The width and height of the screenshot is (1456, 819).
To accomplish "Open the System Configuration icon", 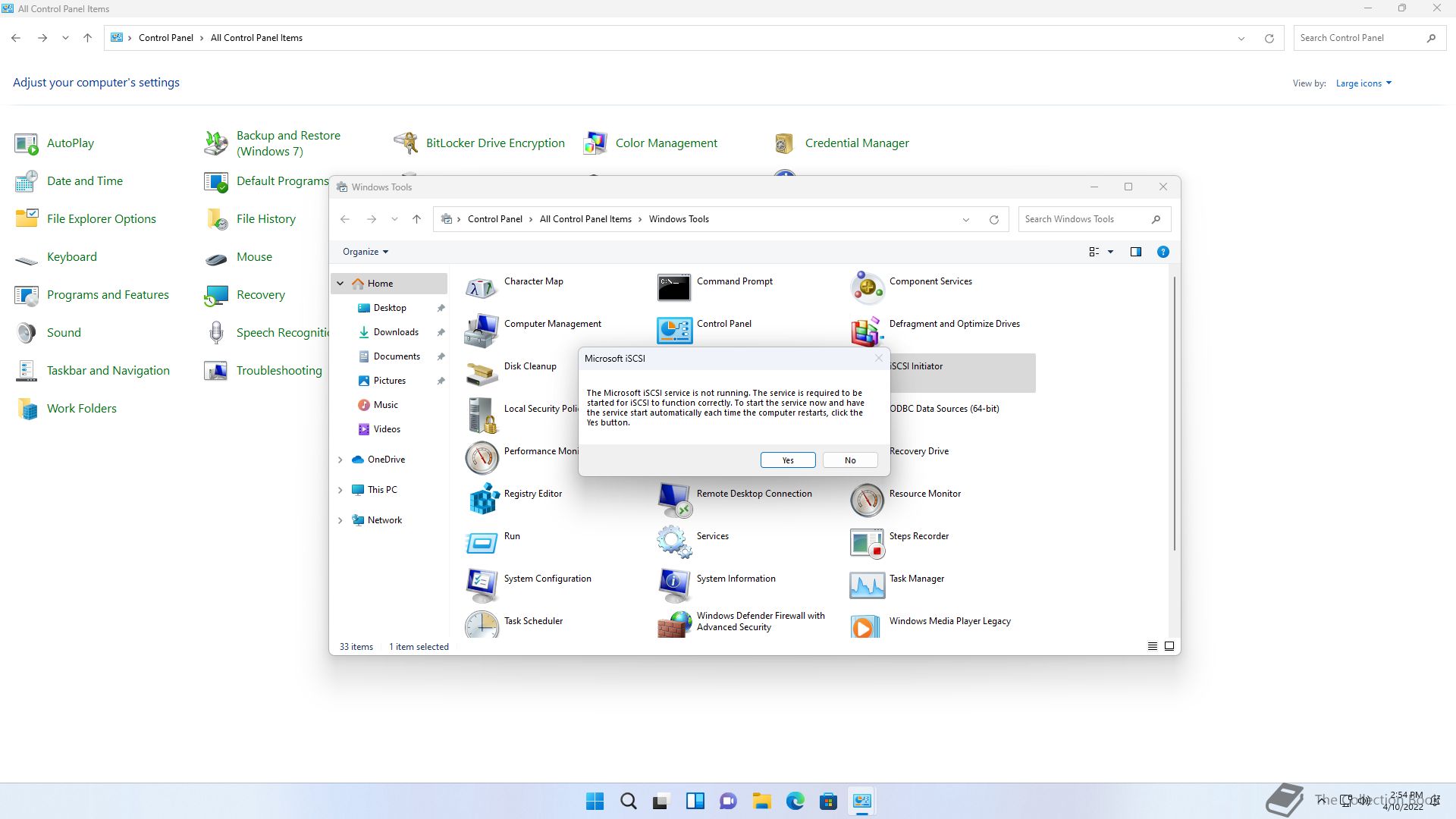I will pos(482,585).
